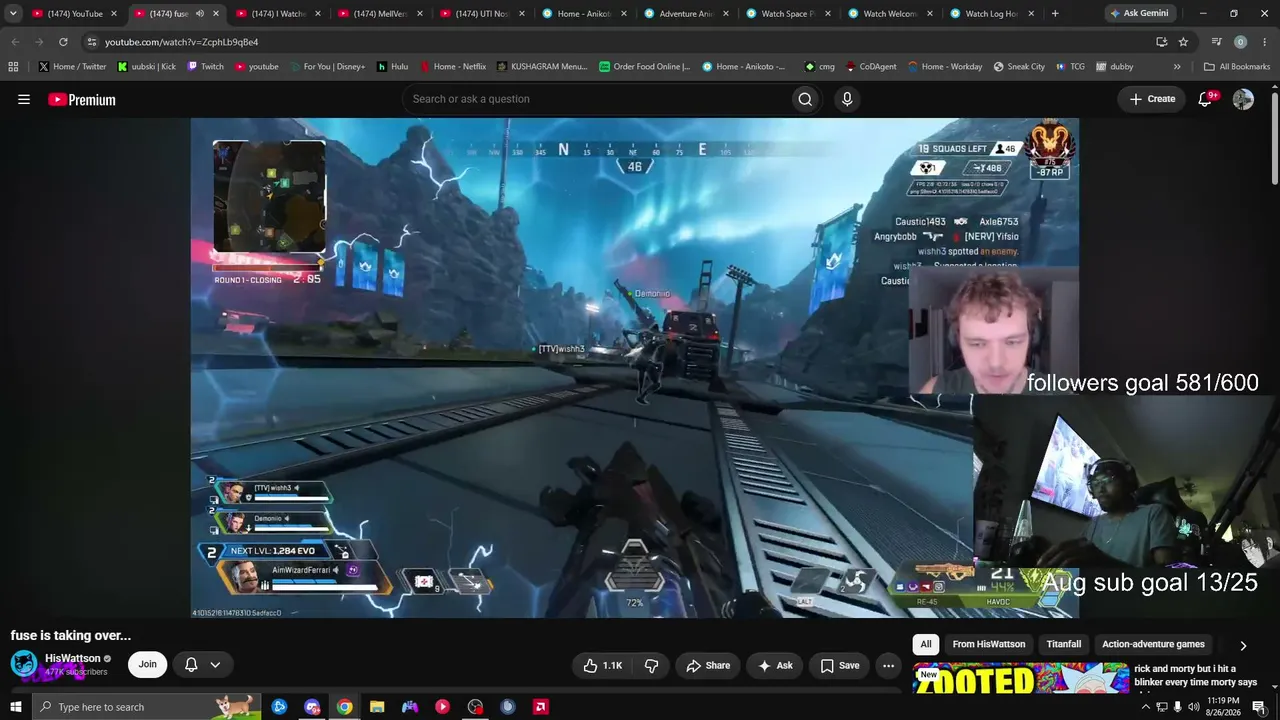The image size is (1280, 720).
Task: Open the Ask Gemini button
Action: tap(1138, 14)
